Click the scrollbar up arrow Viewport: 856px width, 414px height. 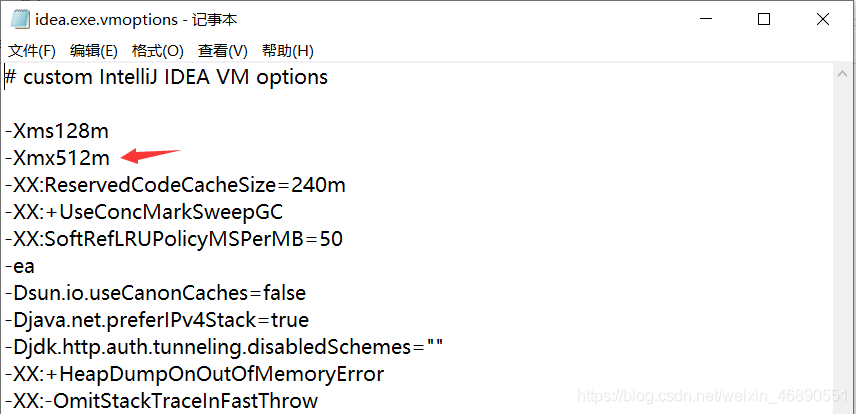(x=843, y=74)
